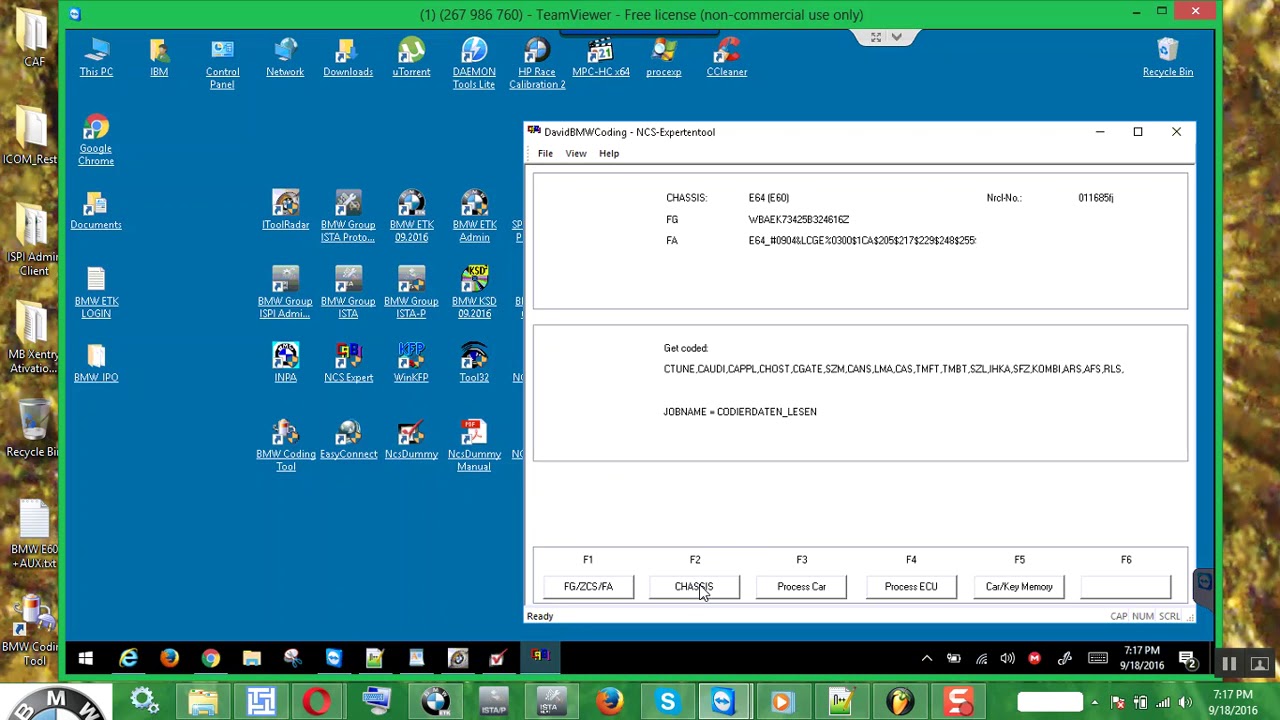1280x720 pixels.
Task: Click the CHASSIS button
Action: click(x=694, y=587)
